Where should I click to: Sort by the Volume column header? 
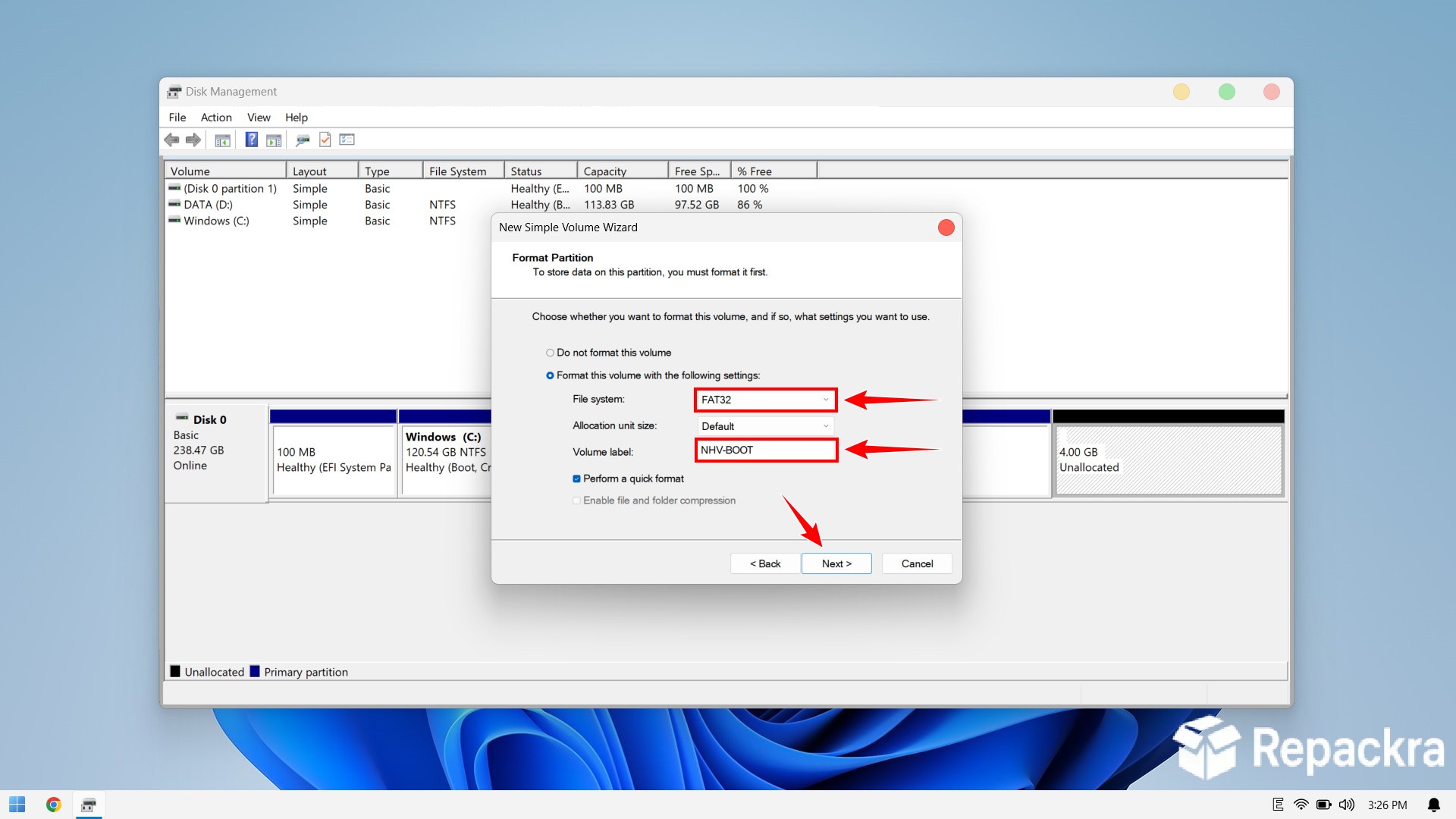tap(225, 171)
